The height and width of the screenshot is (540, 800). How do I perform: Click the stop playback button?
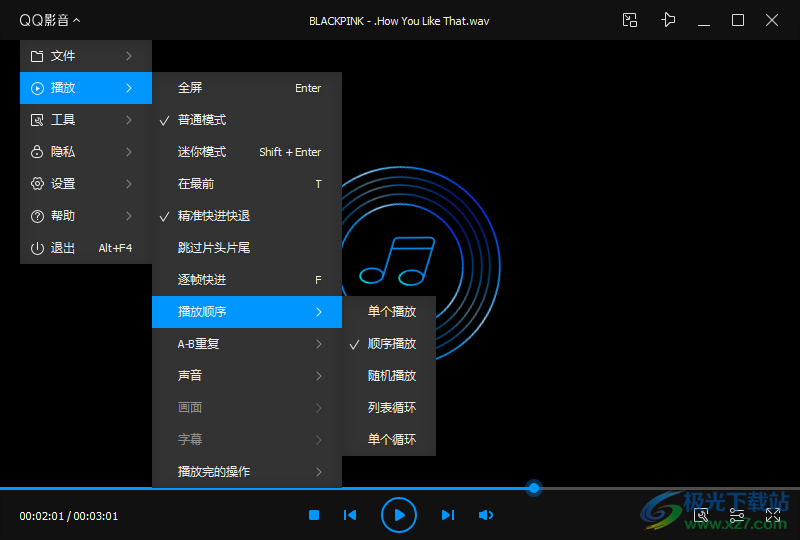(x=314, y=515)
